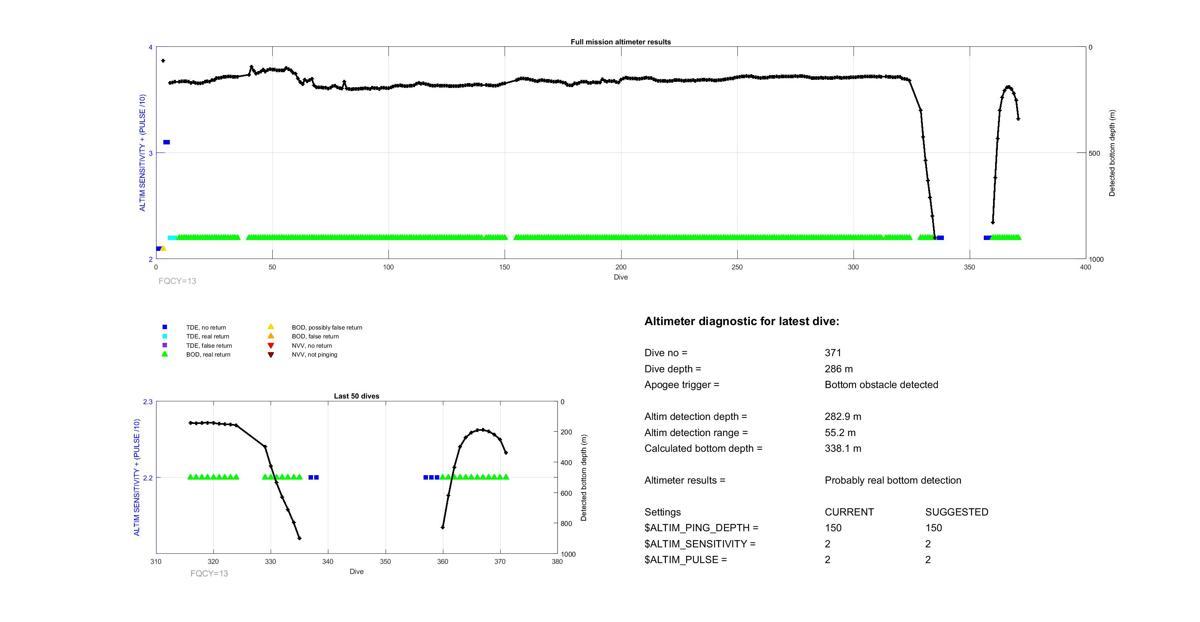Click the '$ALTIM_PULSE =' setting name

pos(685,560)
